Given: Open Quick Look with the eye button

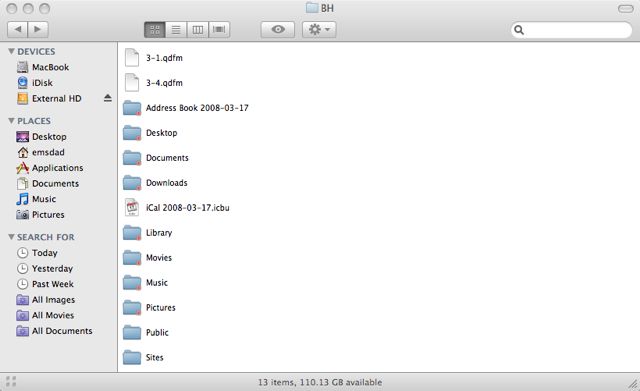Looking at the screenshot, I should point(278,29).
